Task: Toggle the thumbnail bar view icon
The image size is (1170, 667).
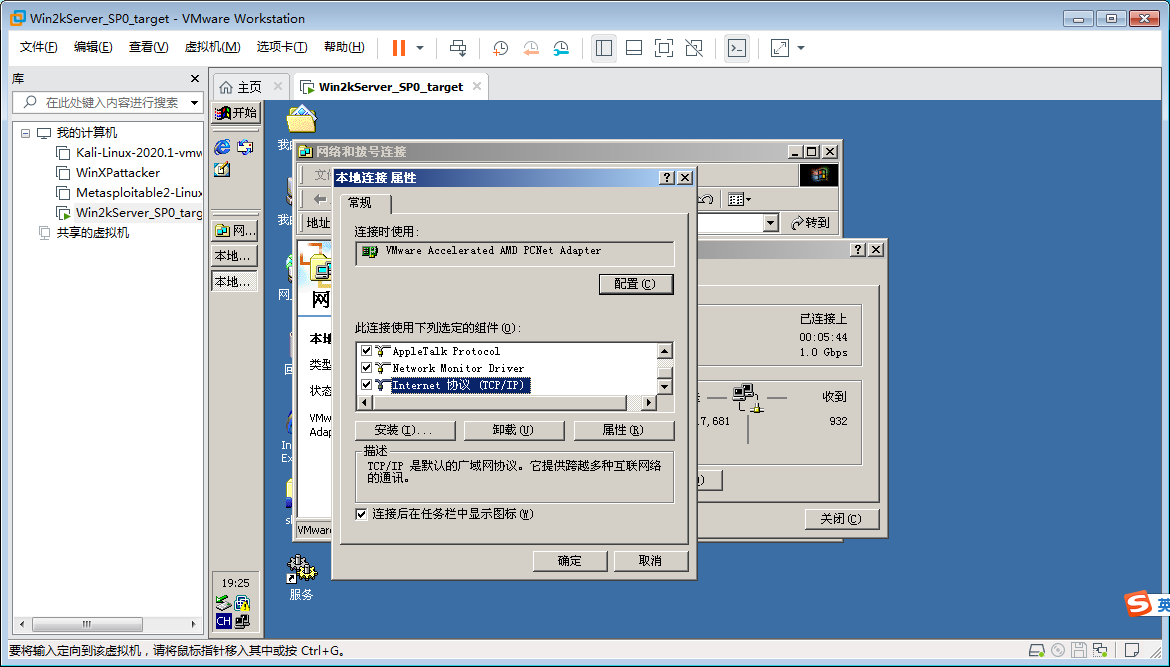Action: [x=634, y=48]
